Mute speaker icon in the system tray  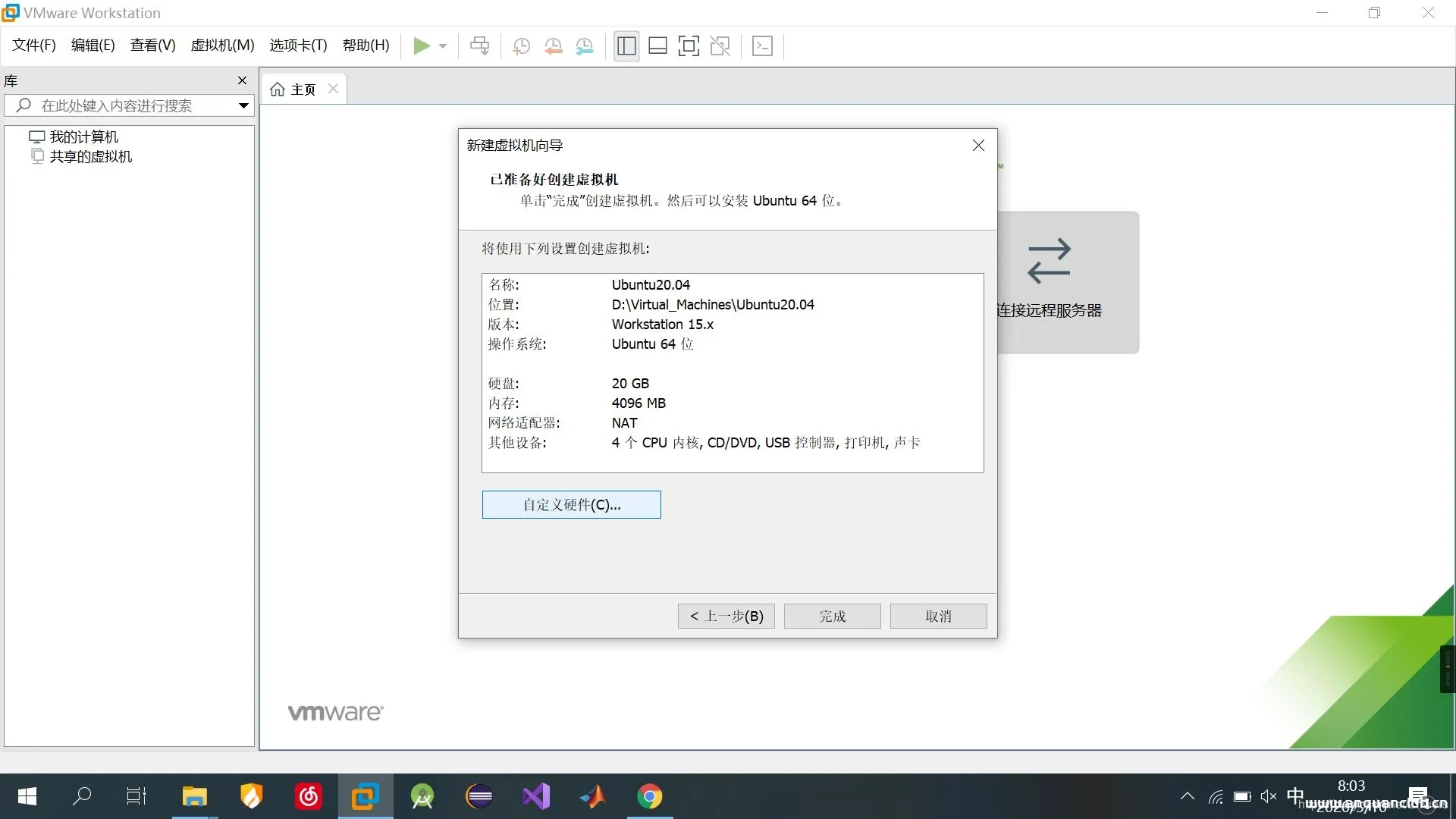[x=1268, y=796]
